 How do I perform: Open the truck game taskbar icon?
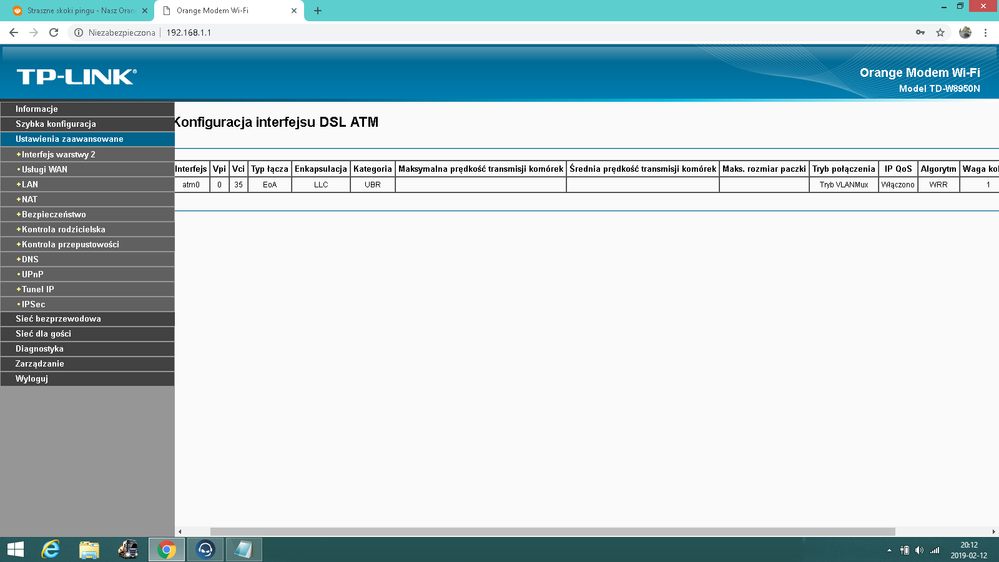(x=127, y=549)
